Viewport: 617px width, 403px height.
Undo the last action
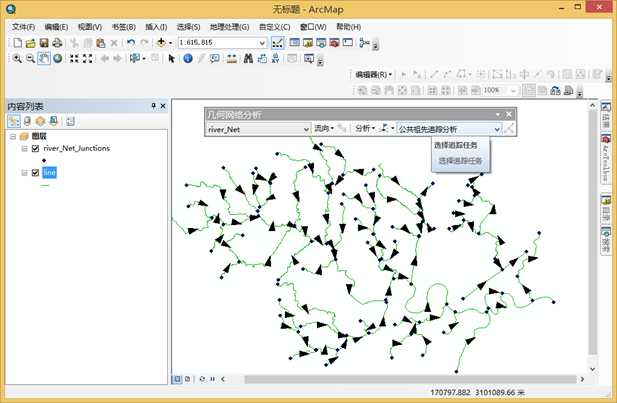tap(131, 43)
